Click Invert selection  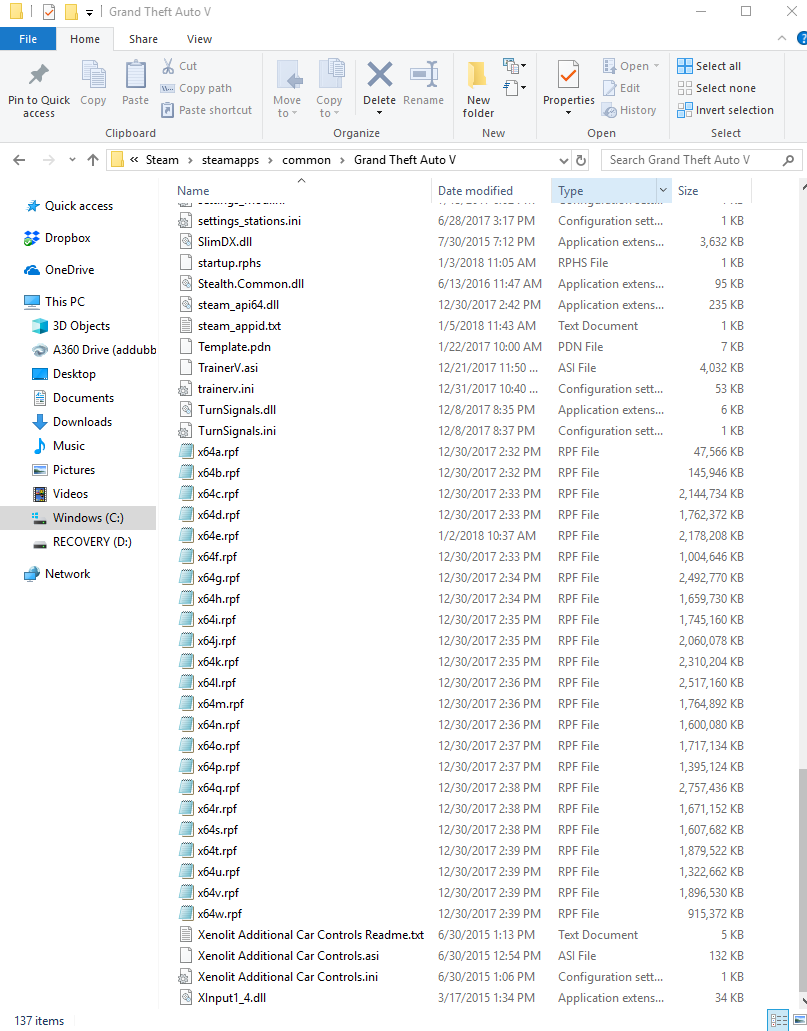coord(725,110)
